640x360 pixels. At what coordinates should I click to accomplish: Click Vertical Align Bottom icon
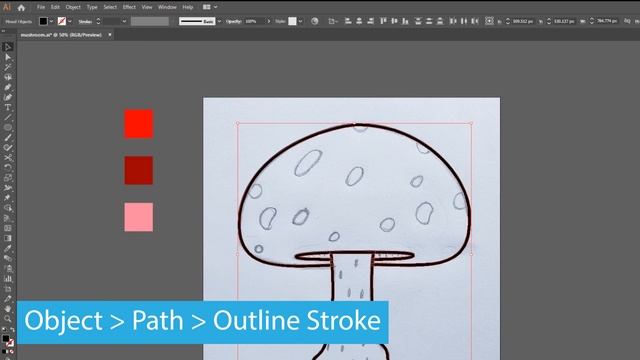[405, 21]
